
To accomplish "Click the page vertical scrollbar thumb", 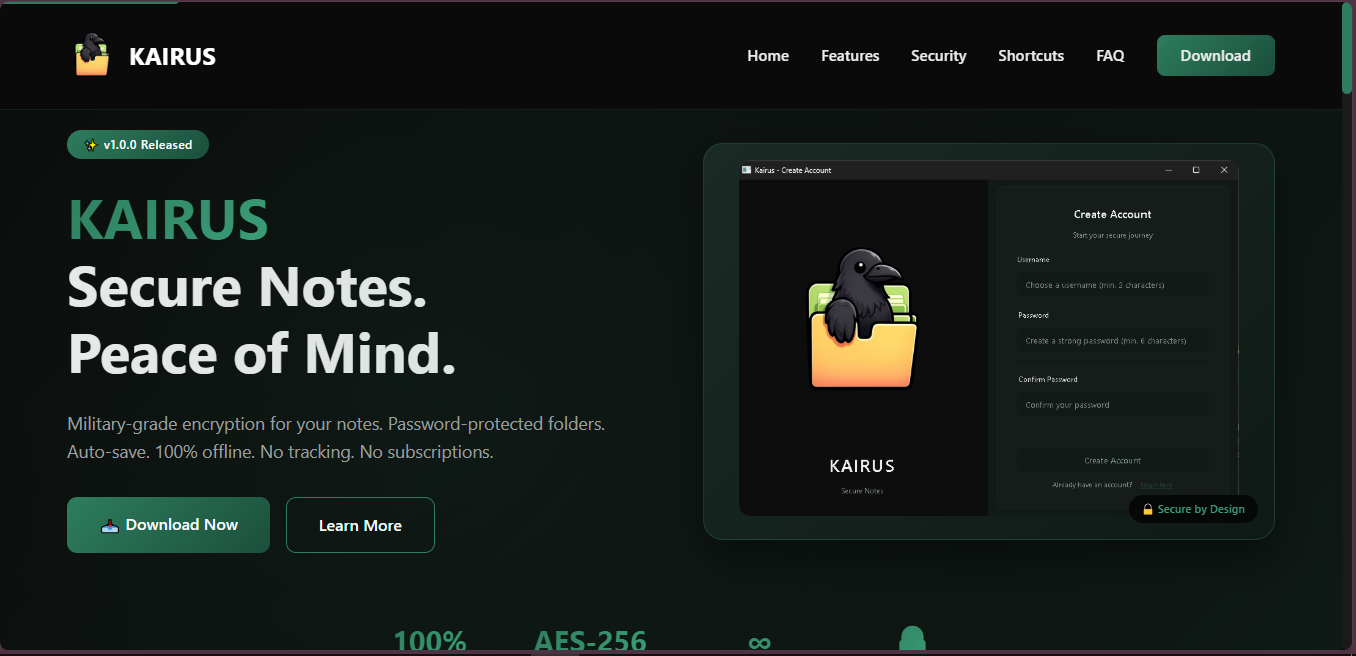I will point(1347,50).
